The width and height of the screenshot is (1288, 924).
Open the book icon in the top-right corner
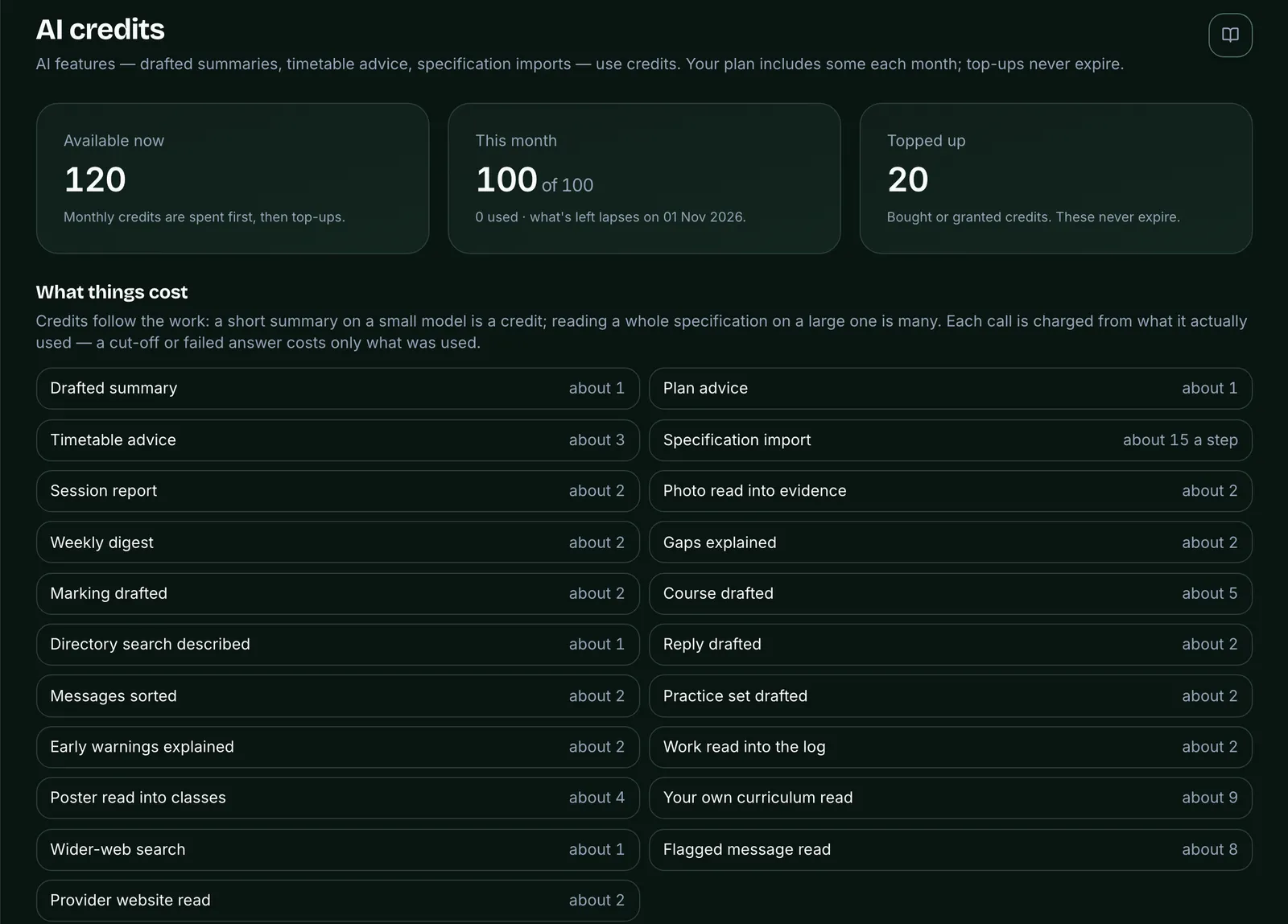point(1230,35)
